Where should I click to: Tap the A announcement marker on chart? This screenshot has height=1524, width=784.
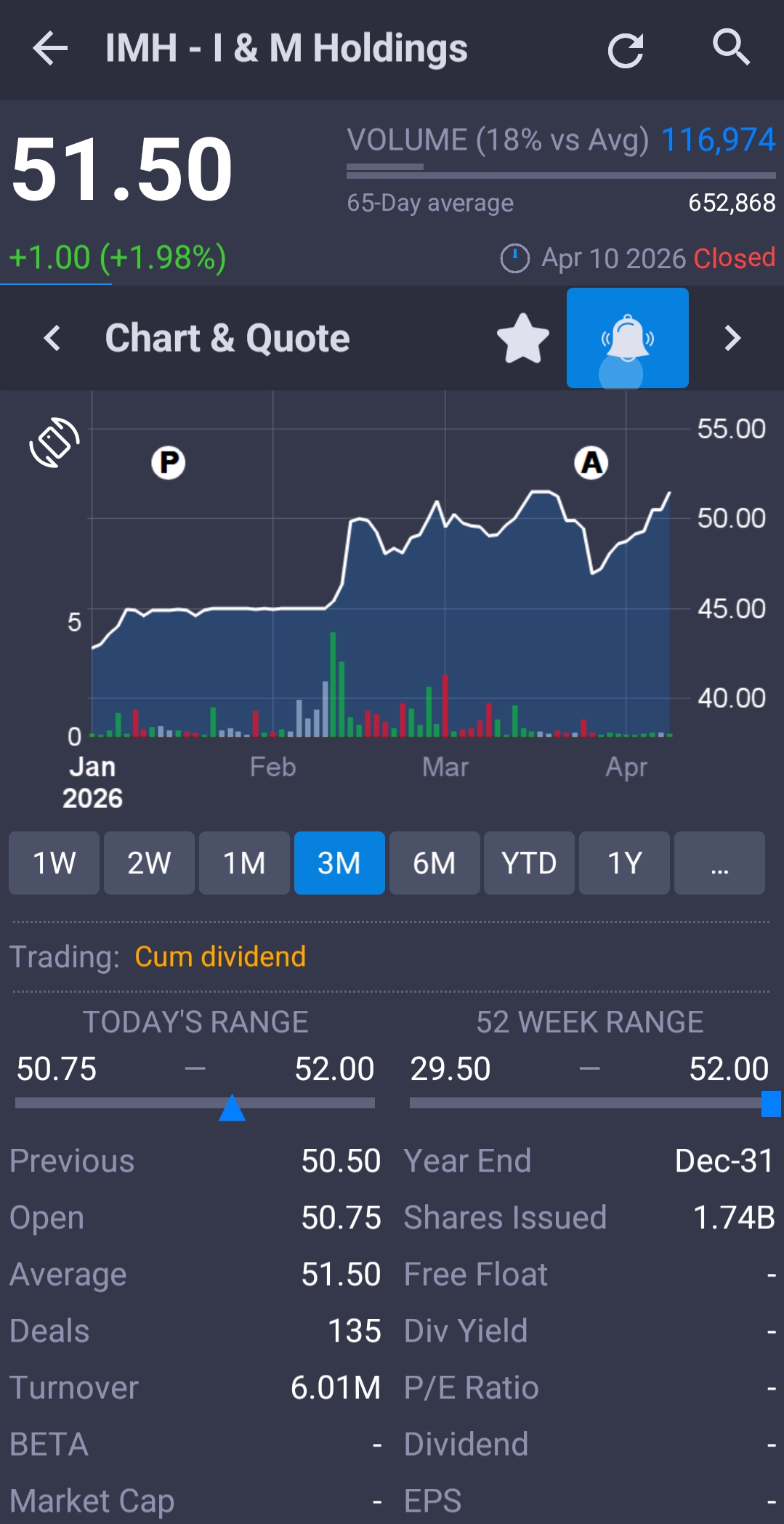tap(591, 462)
